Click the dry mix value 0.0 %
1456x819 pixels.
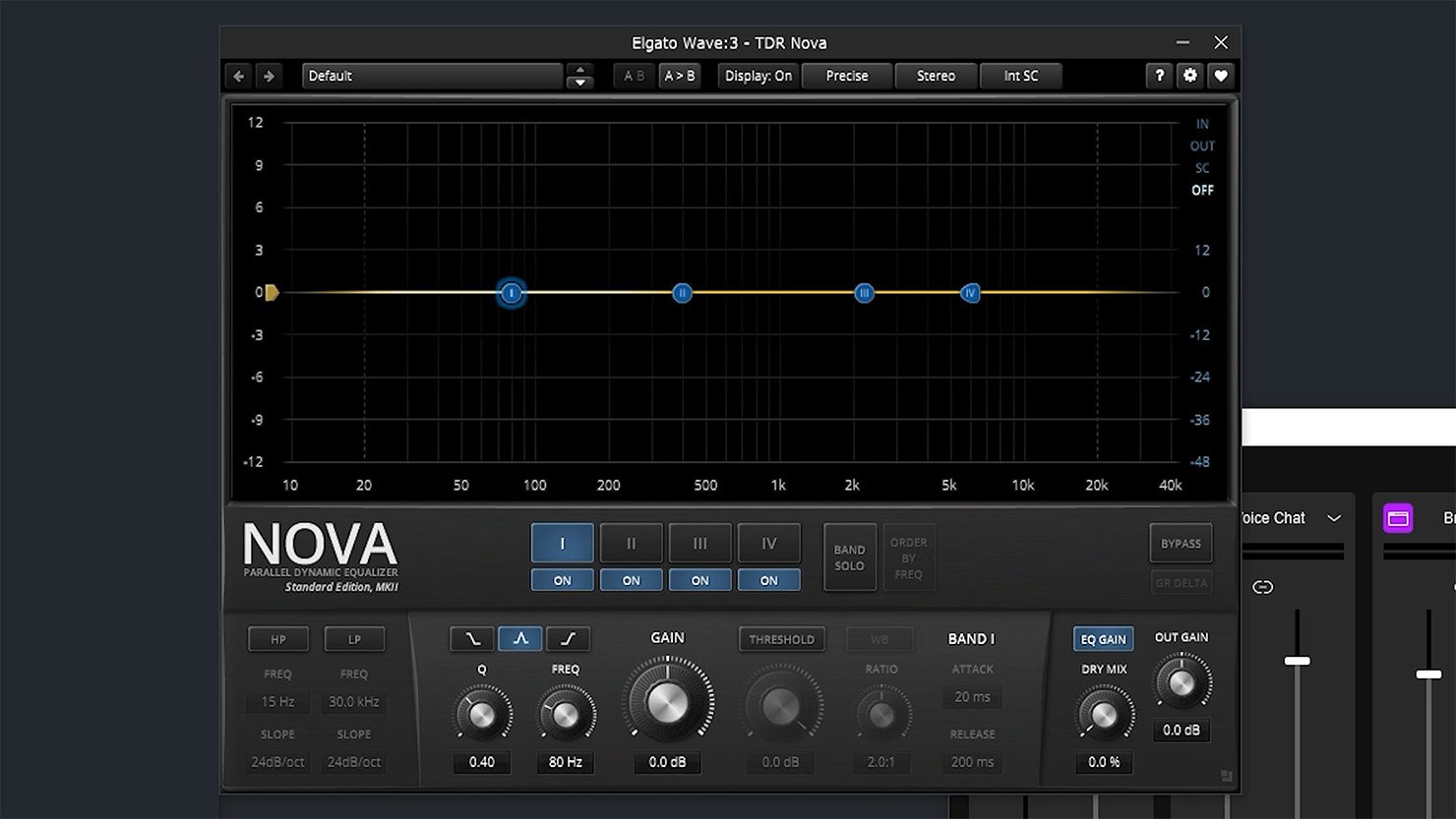click(1104, 762)
